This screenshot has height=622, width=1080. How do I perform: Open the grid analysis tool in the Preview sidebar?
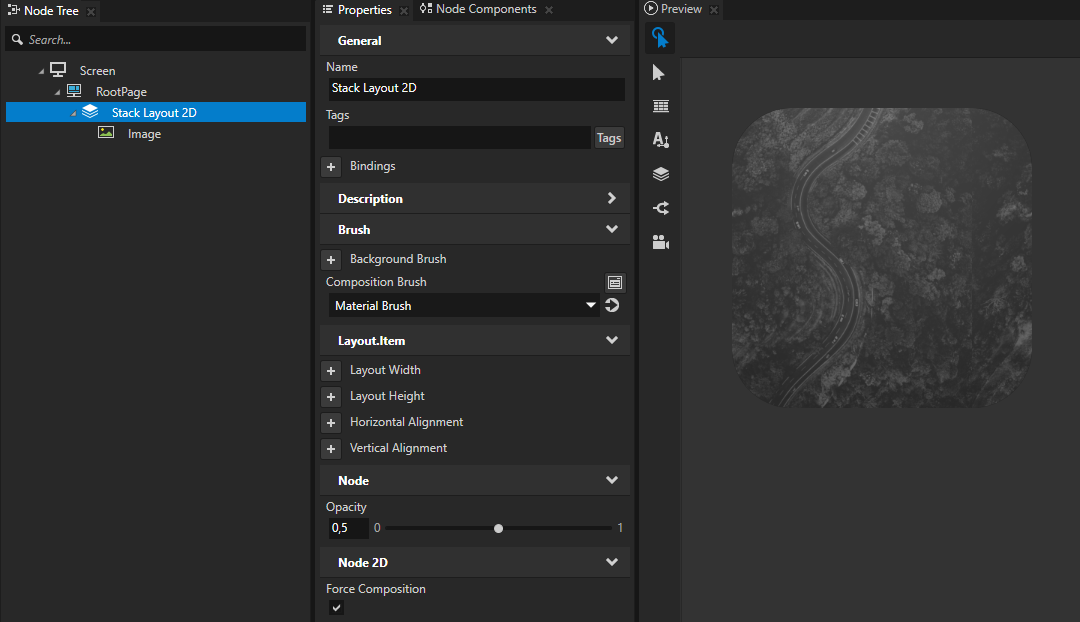coord(659,106)
